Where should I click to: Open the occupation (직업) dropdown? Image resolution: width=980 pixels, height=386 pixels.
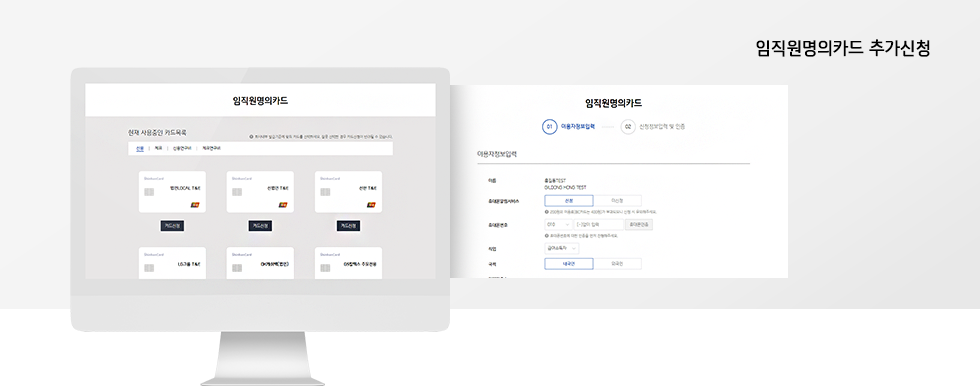(562, 249)
